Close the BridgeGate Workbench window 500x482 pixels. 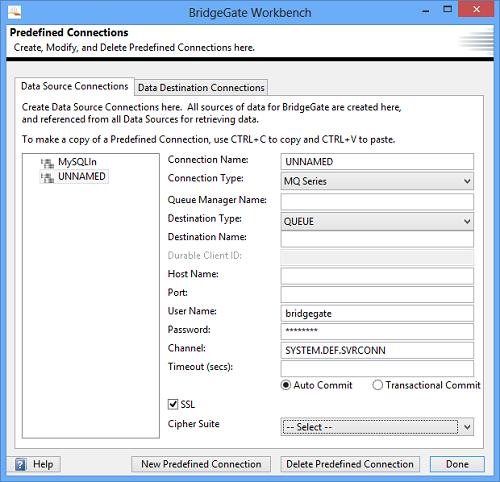point(476,9)
